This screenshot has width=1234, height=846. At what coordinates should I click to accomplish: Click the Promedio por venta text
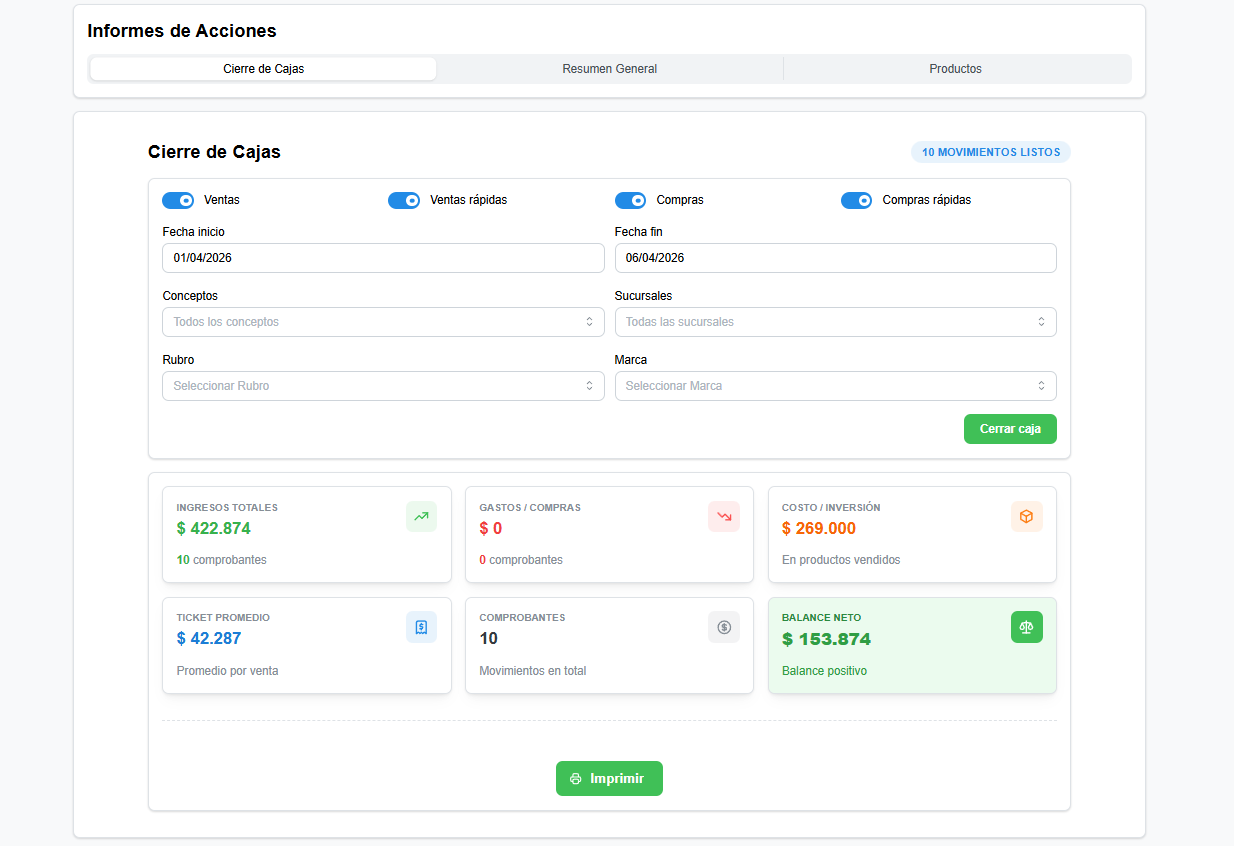pos(227,671)
